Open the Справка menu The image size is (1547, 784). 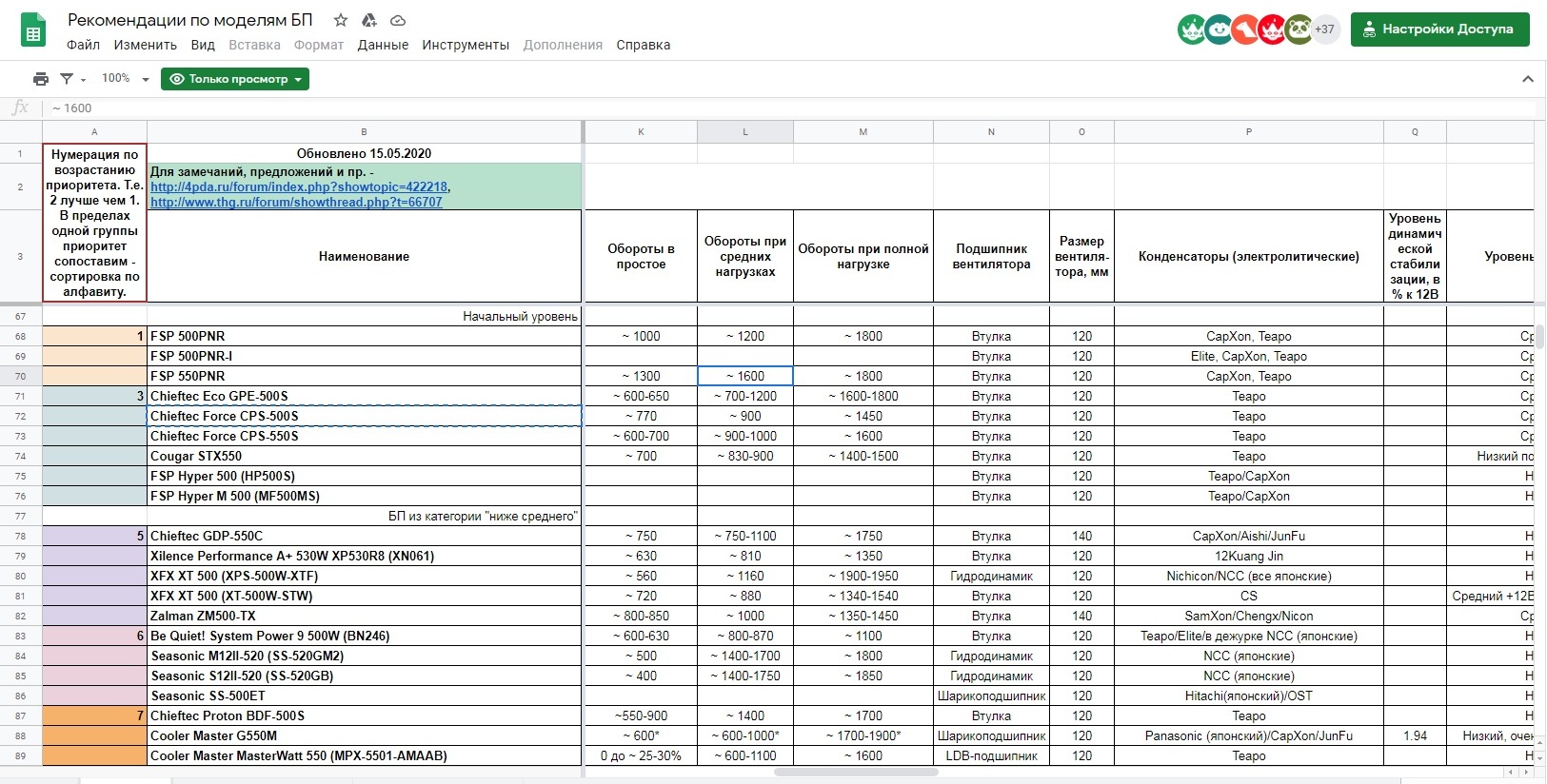643,45
